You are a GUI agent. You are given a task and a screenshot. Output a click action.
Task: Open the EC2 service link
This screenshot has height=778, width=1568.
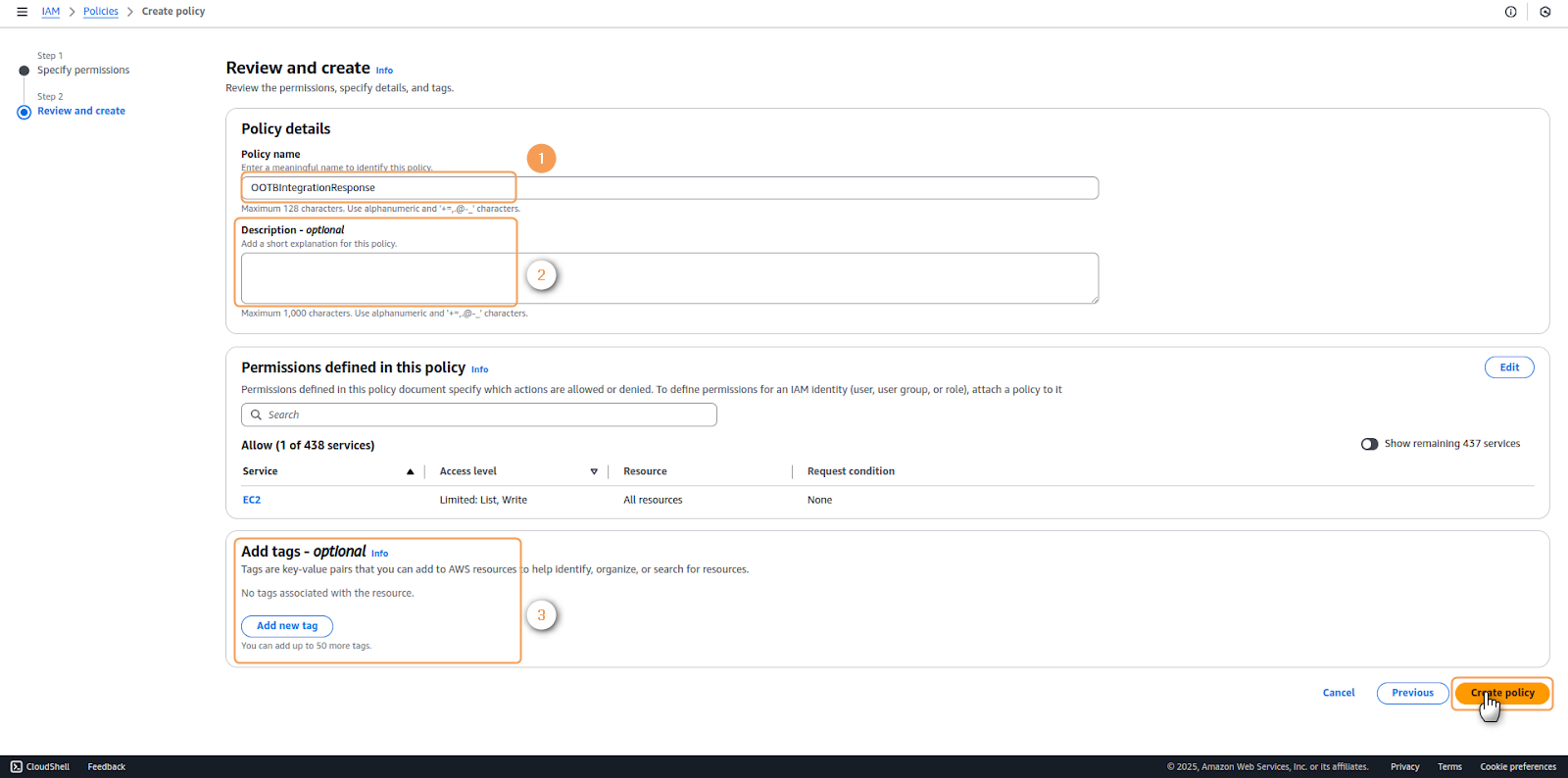coord(252,500)
